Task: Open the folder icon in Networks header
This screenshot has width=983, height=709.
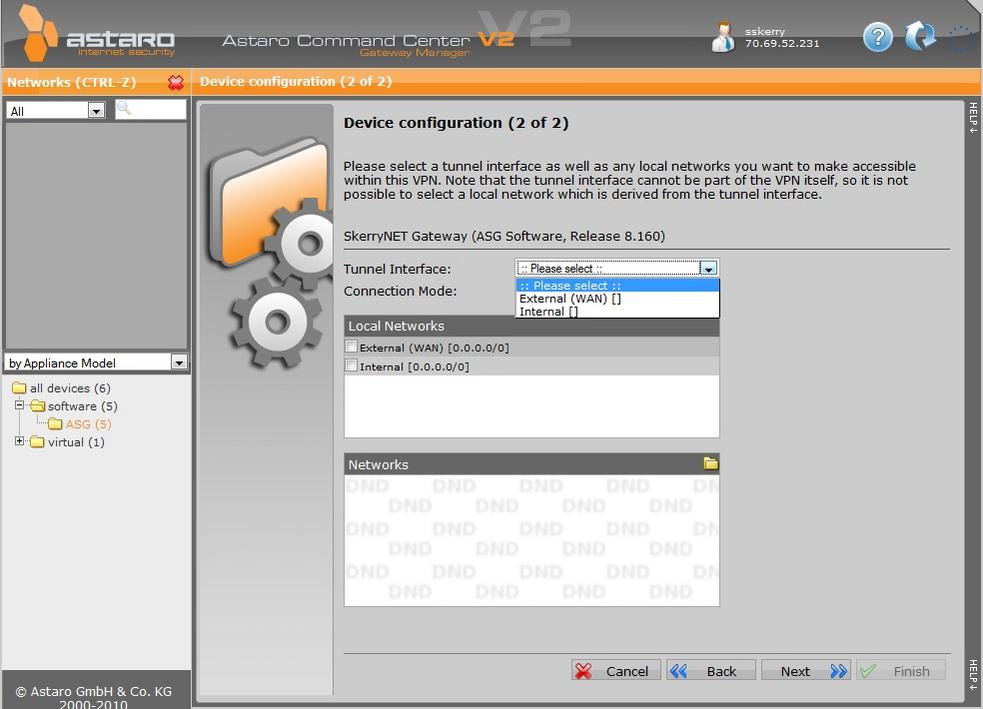Action: click(710, 464)
